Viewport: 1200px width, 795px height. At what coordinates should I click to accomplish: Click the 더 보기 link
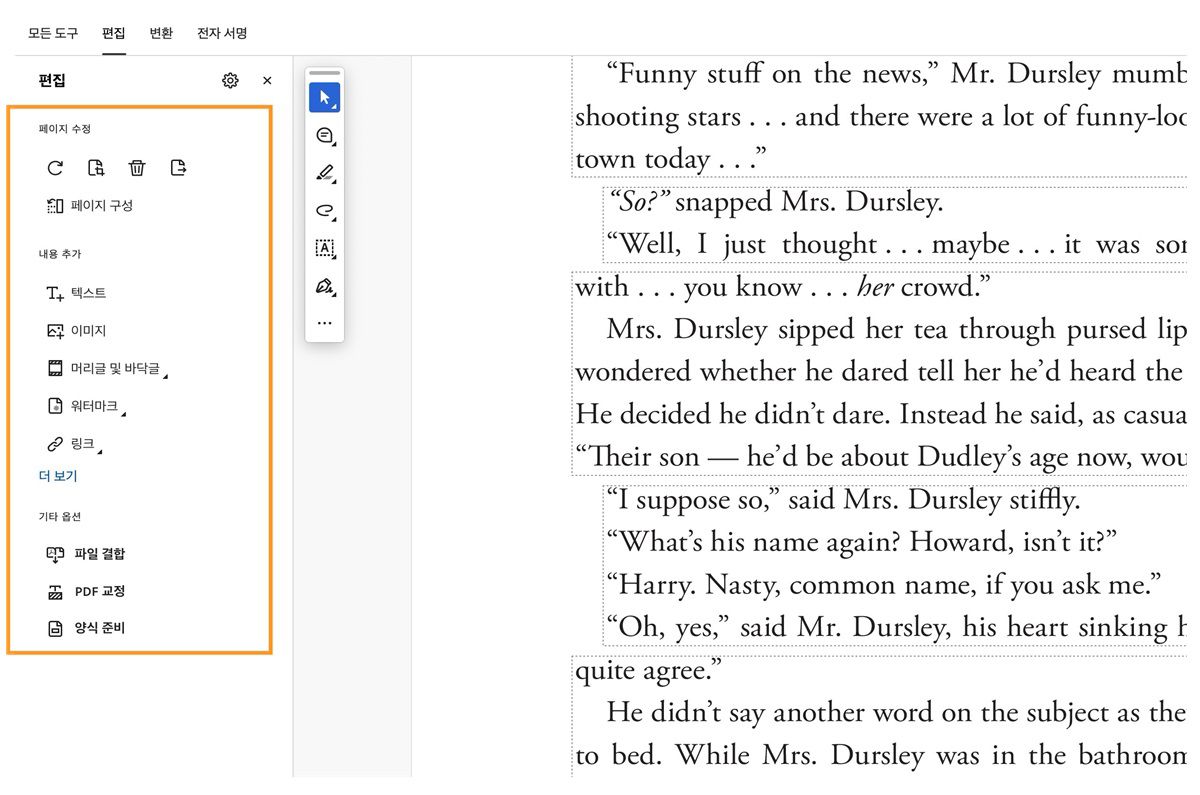(x=58, y=476)
